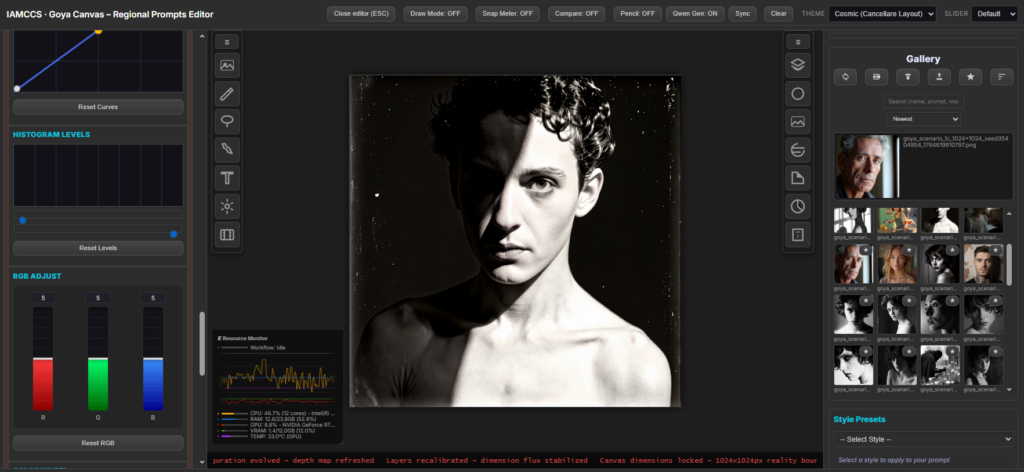Click the striped circle filter icon

coord(797,150)
